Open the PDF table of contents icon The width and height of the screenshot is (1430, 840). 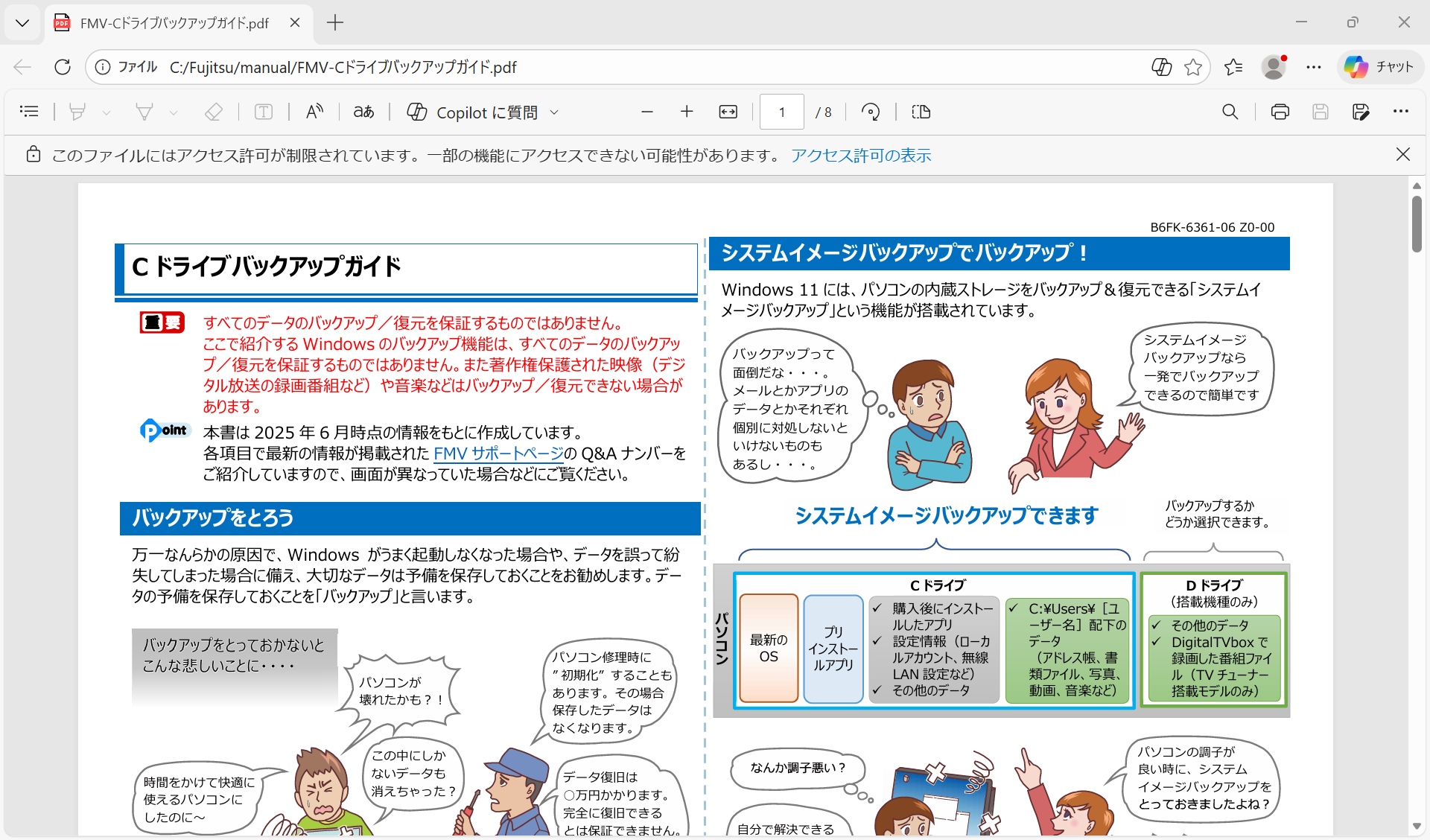[29, 112]
